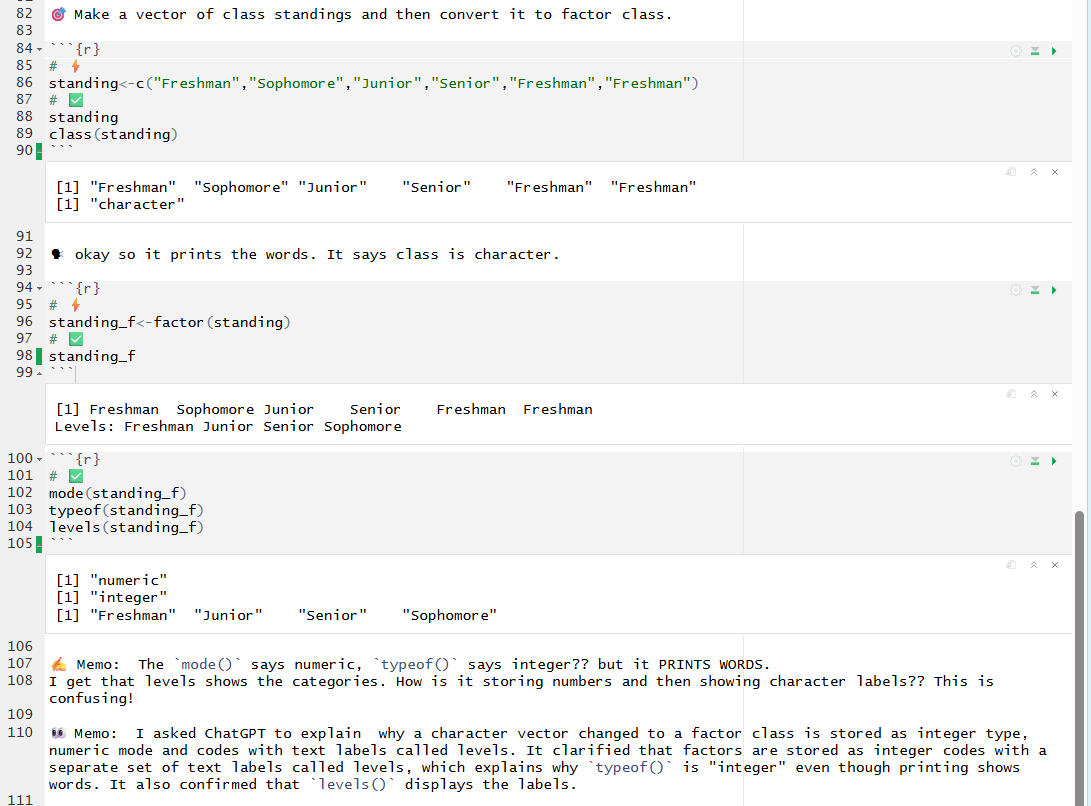This screenshot has width=1091, height=806.
Task: Click the green check emoji on line 87
Action: [76, 100]
